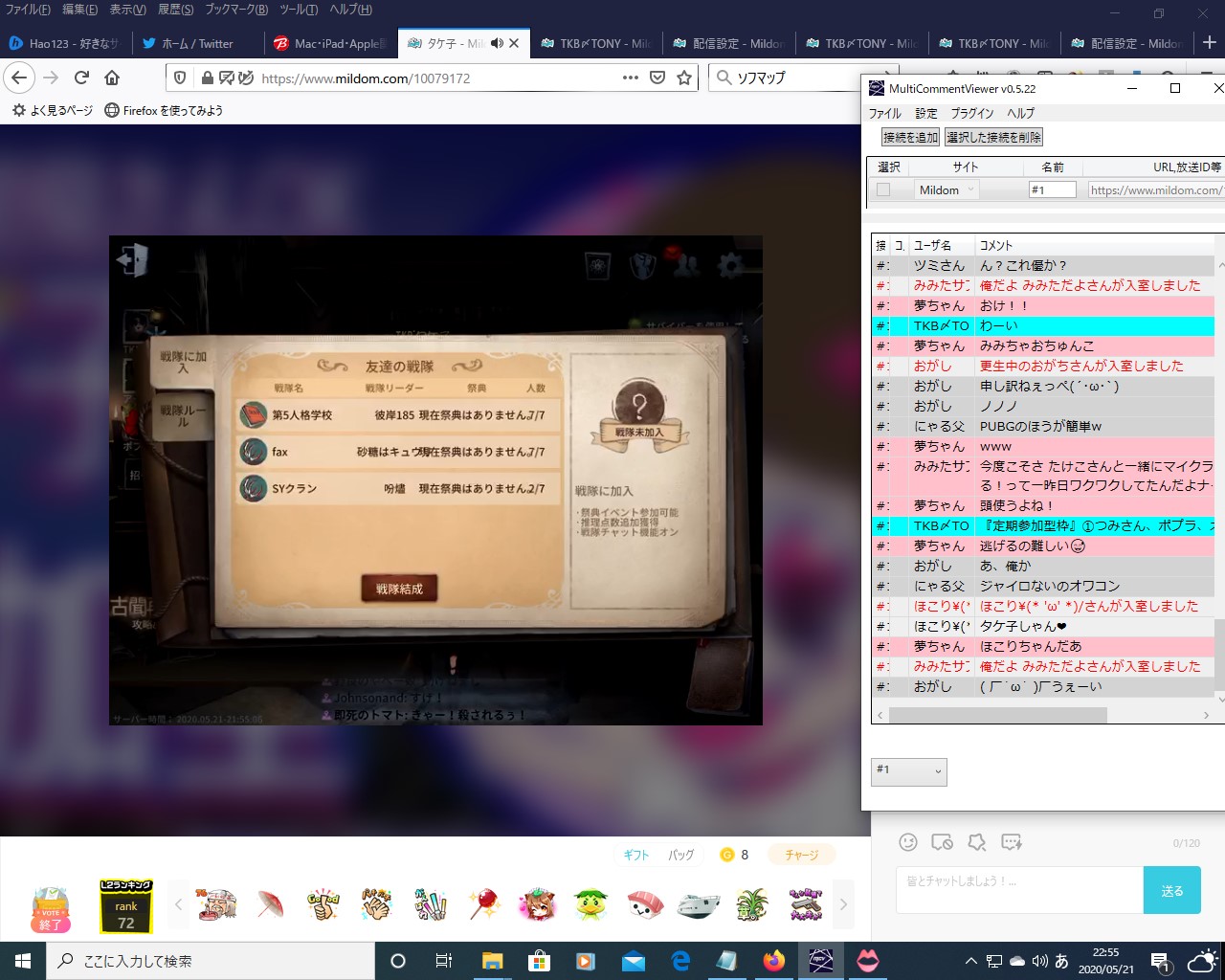Click horizontal scrollbar of comment list
Viewport: 1225px width, 980px height.
pos(998,715)
